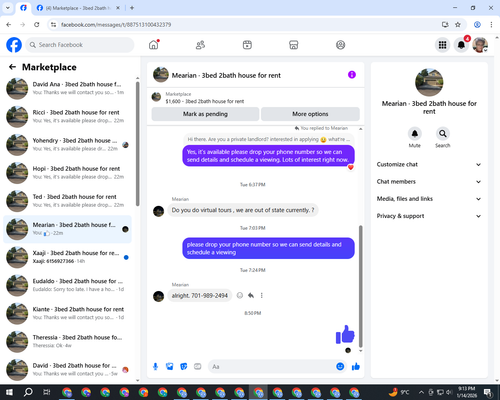The width and height of the screenshot is (500, 400).
Task: Open the taskbar clock showing 9:13 PM
Action: pyautogui.click(x=467, y=392)
